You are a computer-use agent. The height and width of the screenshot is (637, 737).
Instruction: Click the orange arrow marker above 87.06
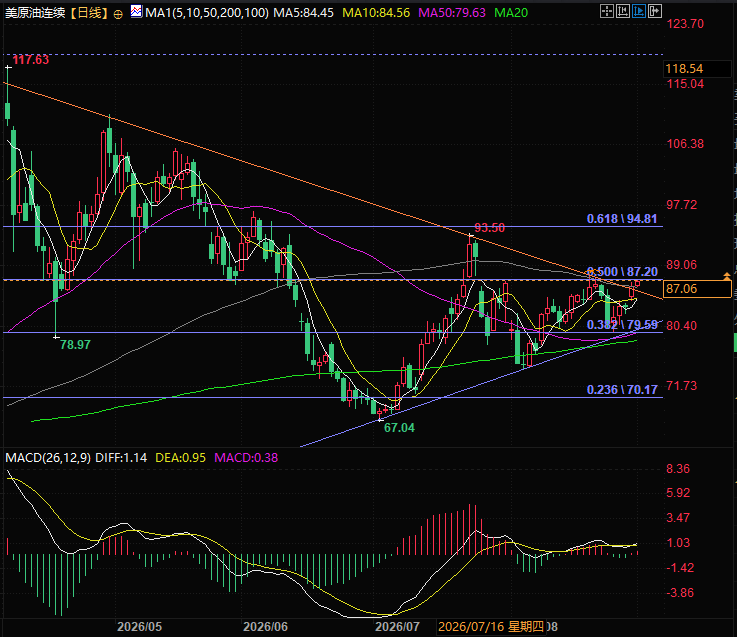[x=727, y=276]
